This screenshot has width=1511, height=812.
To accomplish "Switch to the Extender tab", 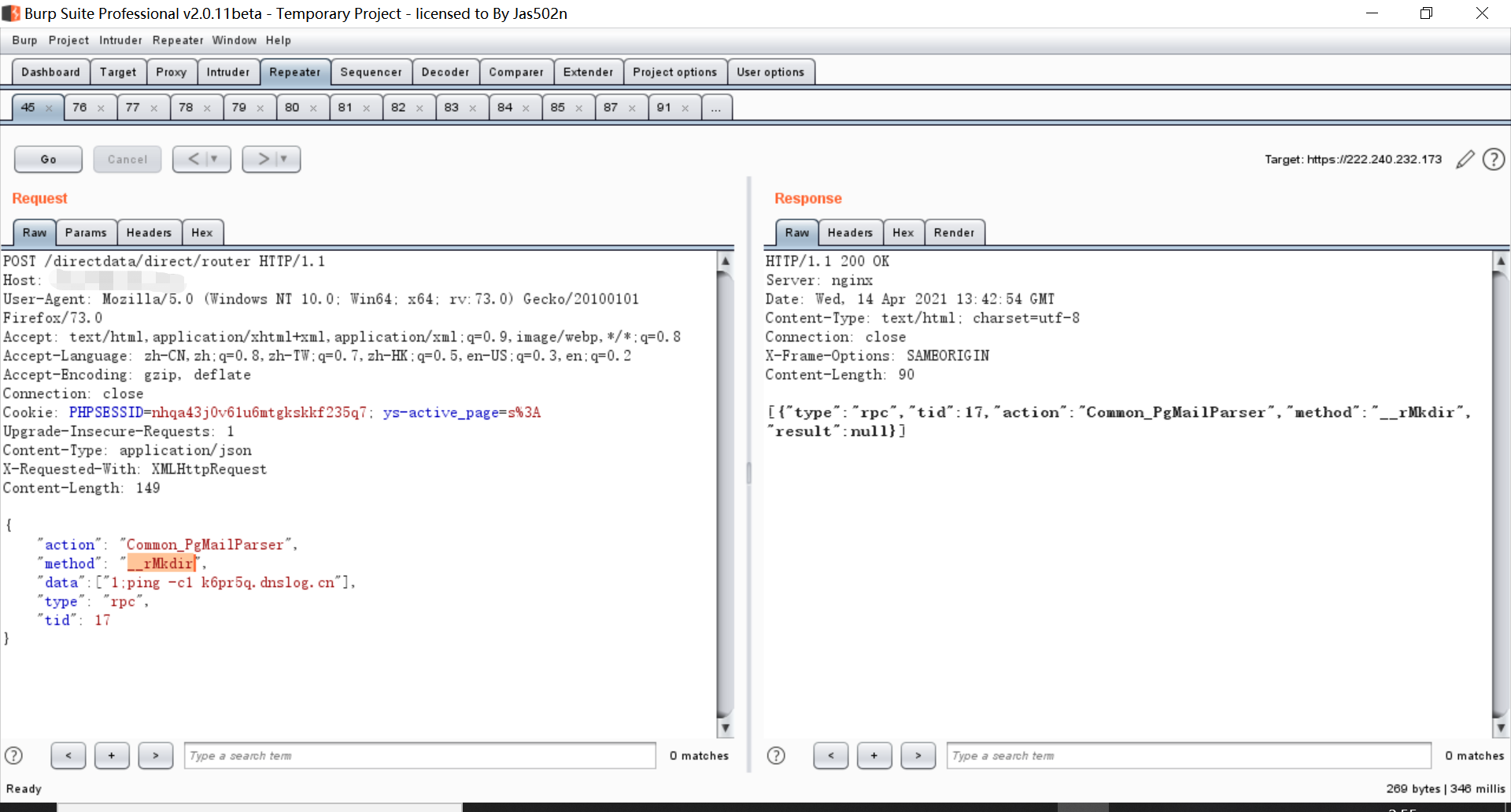I will [589, 72].
